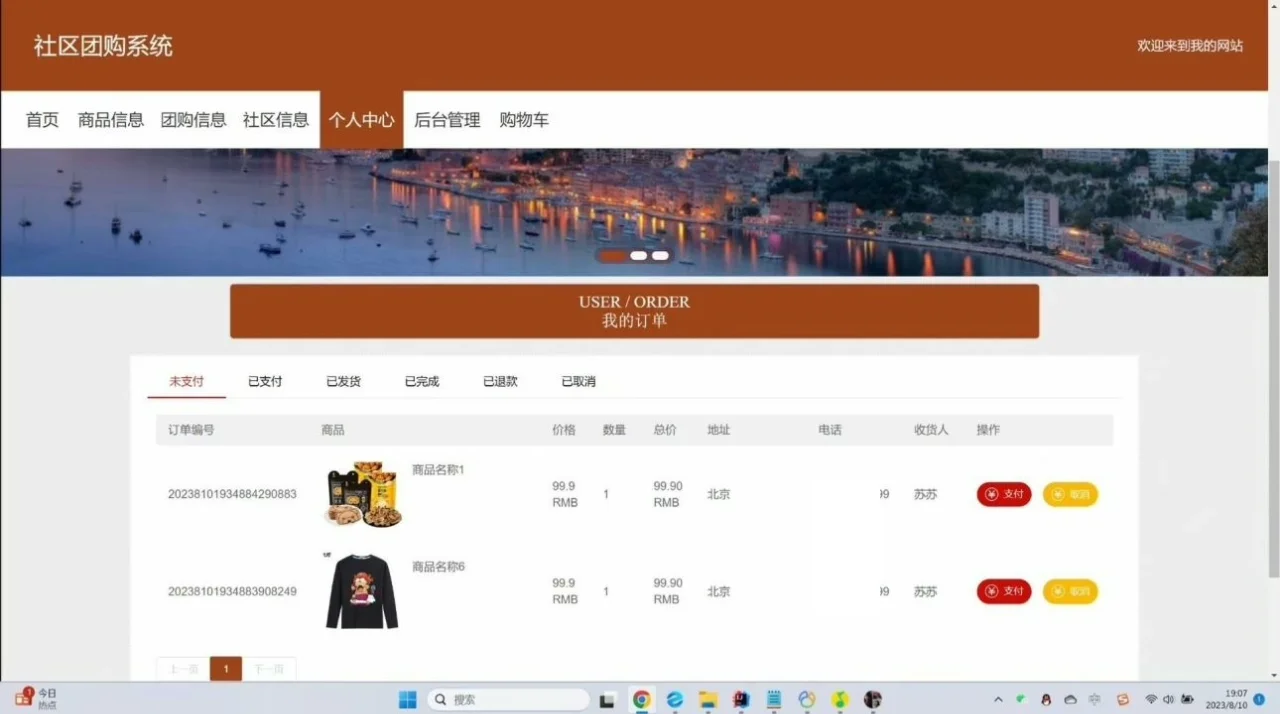Pay for the 商品名称6 order
This screenshot has height=714, width=1280.
pos(1003,591)
